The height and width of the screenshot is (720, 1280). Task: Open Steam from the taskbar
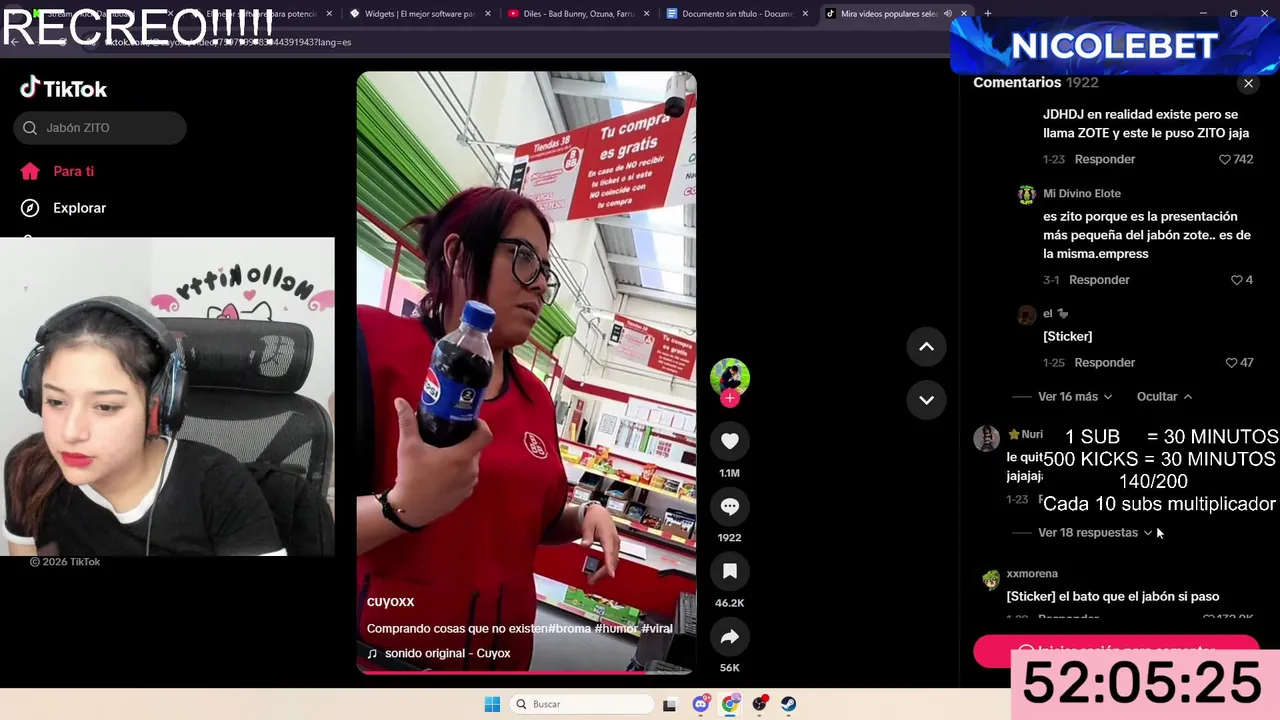789,704
